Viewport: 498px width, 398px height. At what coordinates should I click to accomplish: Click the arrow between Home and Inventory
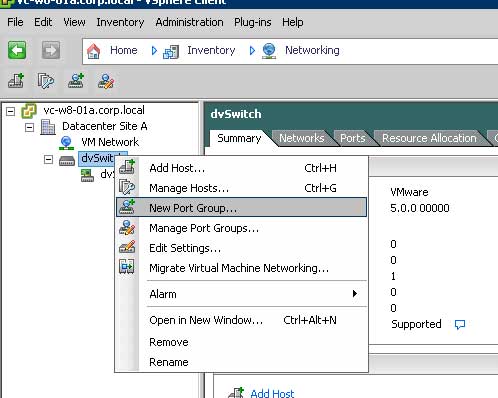[x=154, y=51]
